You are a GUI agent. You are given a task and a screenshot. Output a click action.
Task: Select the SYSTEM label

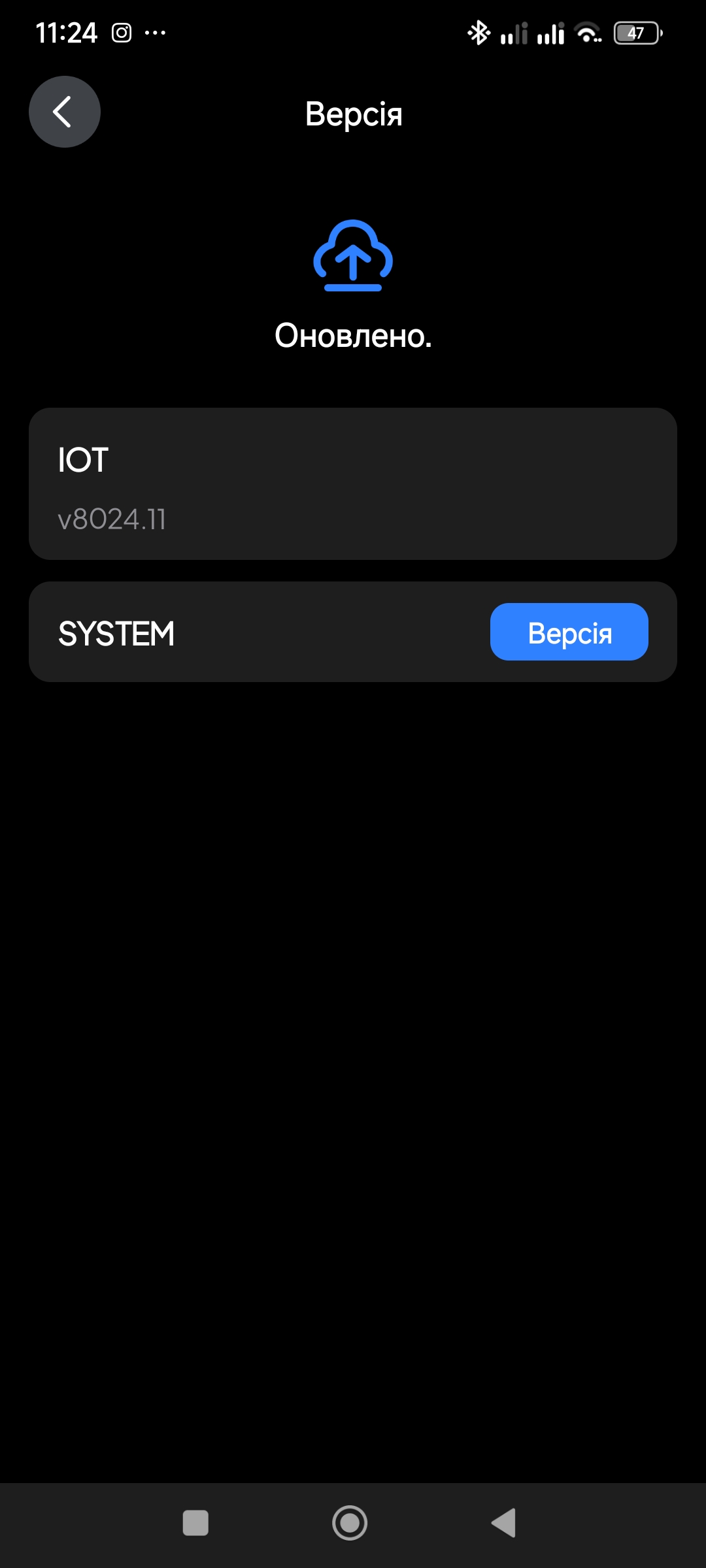point(116,634)
